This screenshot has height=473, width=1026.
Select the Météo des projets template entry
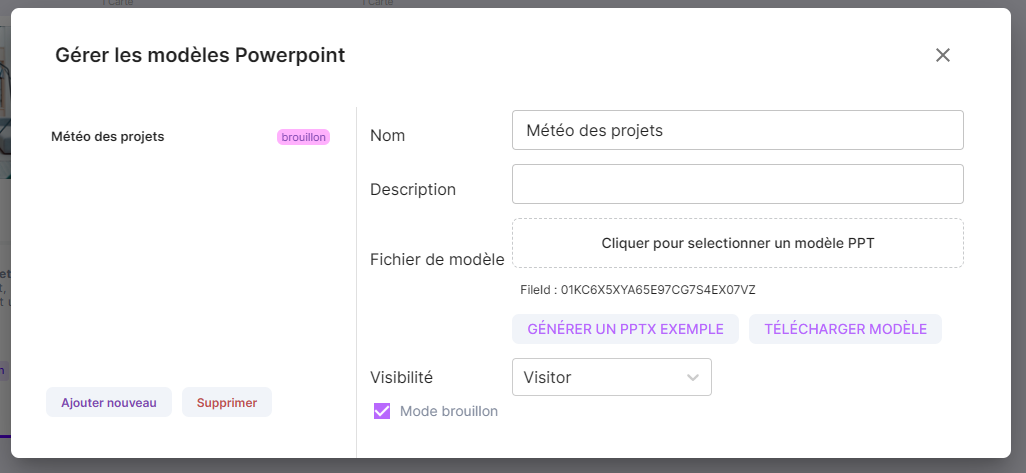tap(108, 137)
